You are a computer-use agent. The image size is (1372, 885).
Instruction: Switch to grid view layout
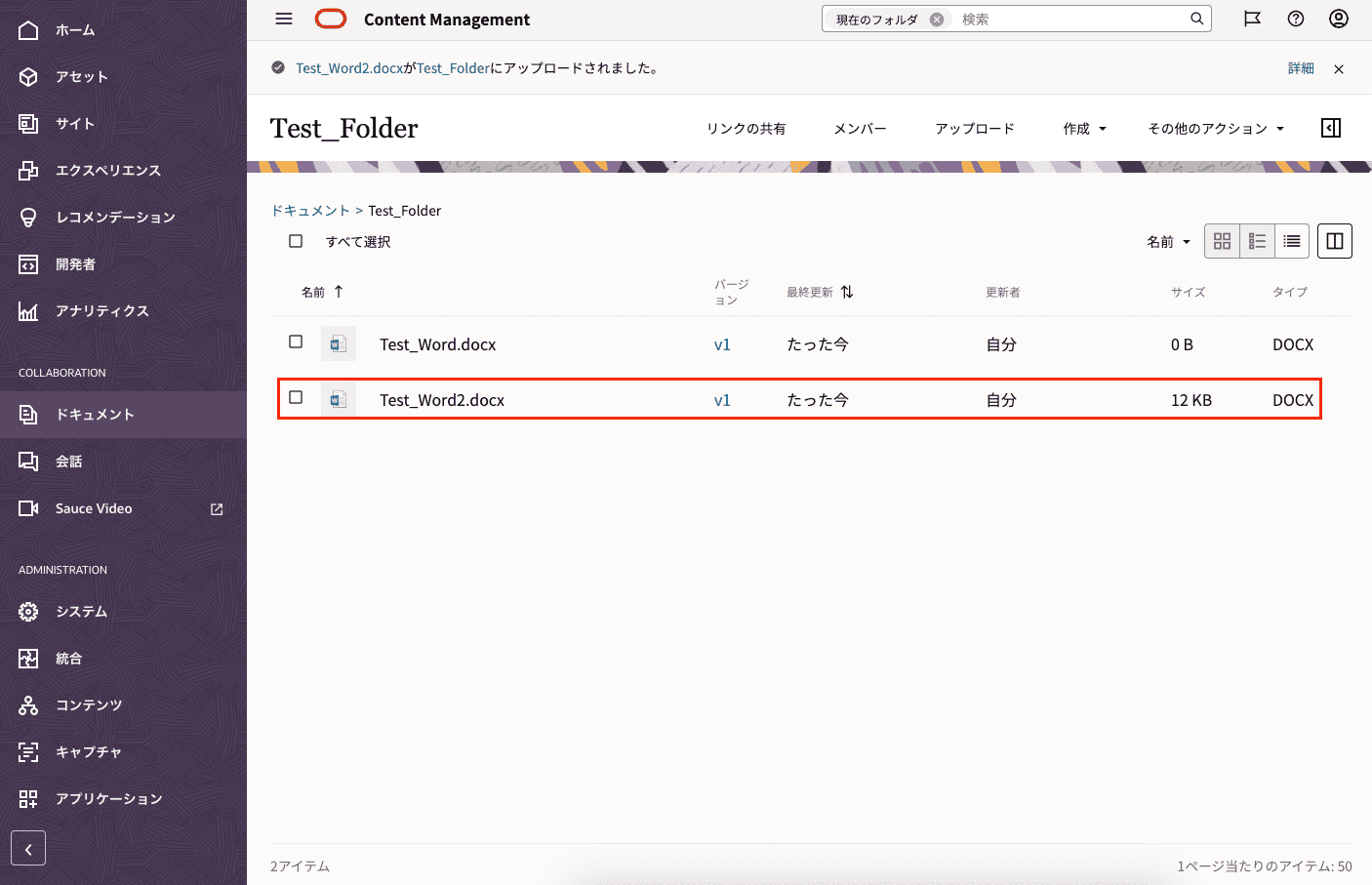coord(1222,241)
